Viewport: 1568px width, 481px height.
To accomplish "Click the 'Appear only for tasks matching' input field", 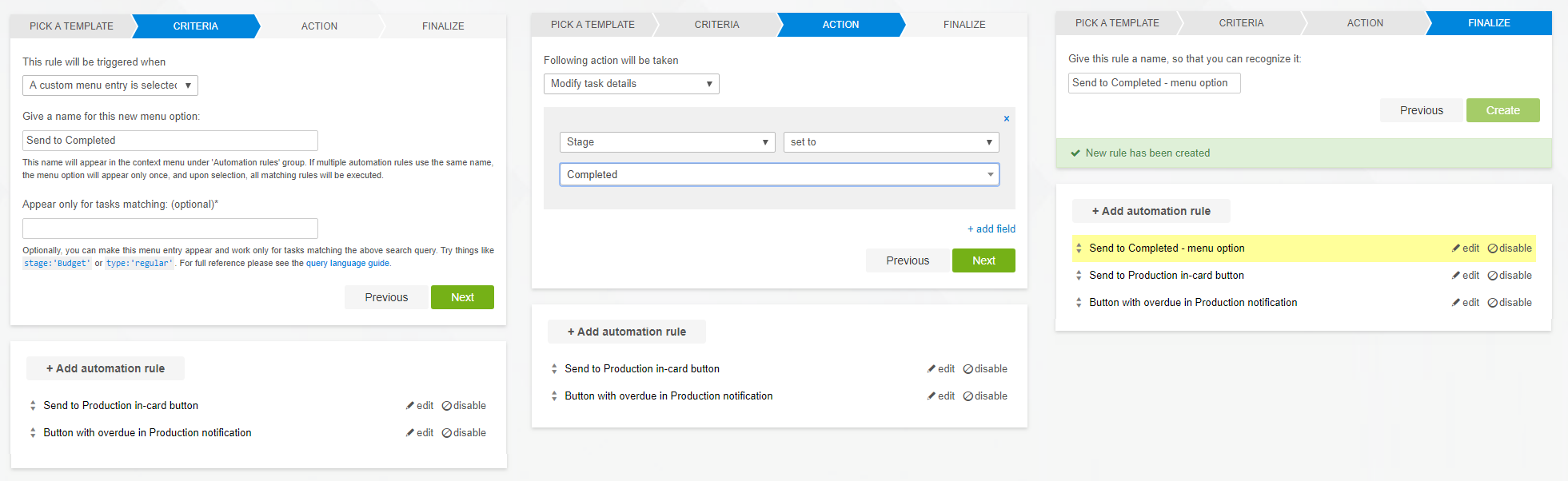I will tap(170, 229).
